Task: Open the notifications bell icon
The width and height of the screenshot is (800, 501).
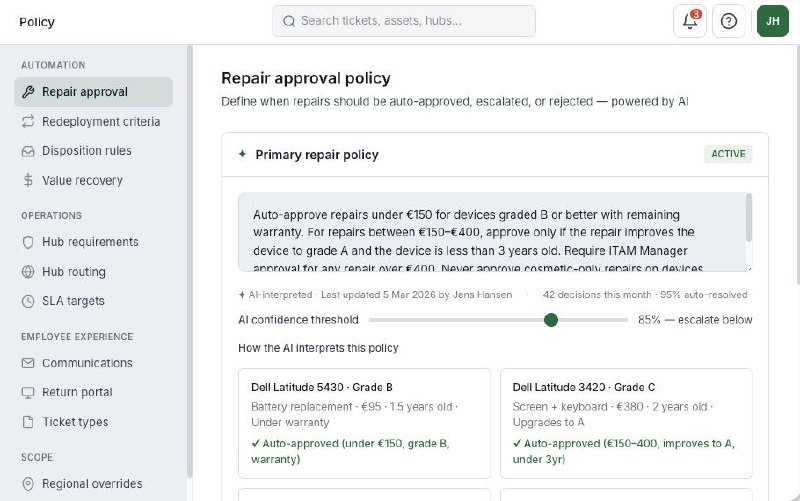Action: [689, 21]
